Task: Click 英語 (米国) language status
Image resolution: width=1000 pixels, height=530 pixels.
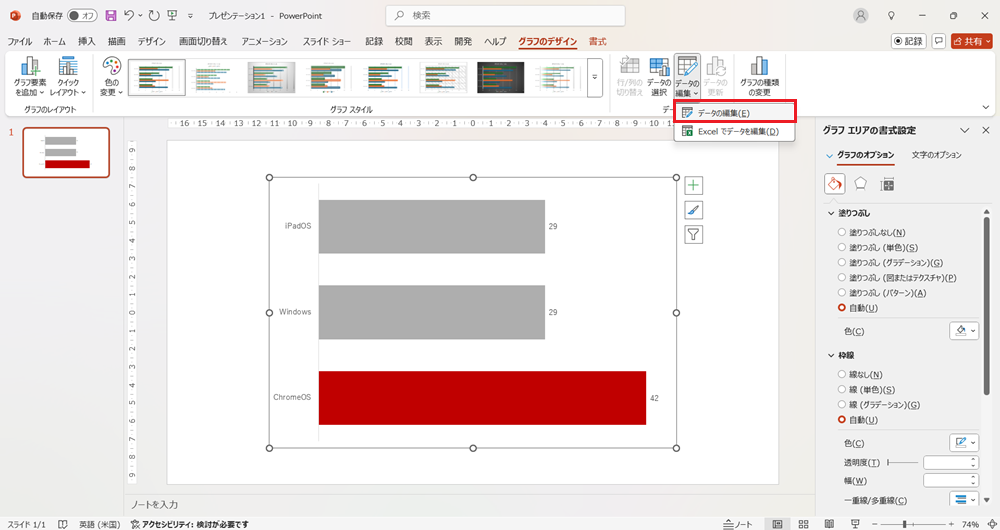Action: pos(99,524)
